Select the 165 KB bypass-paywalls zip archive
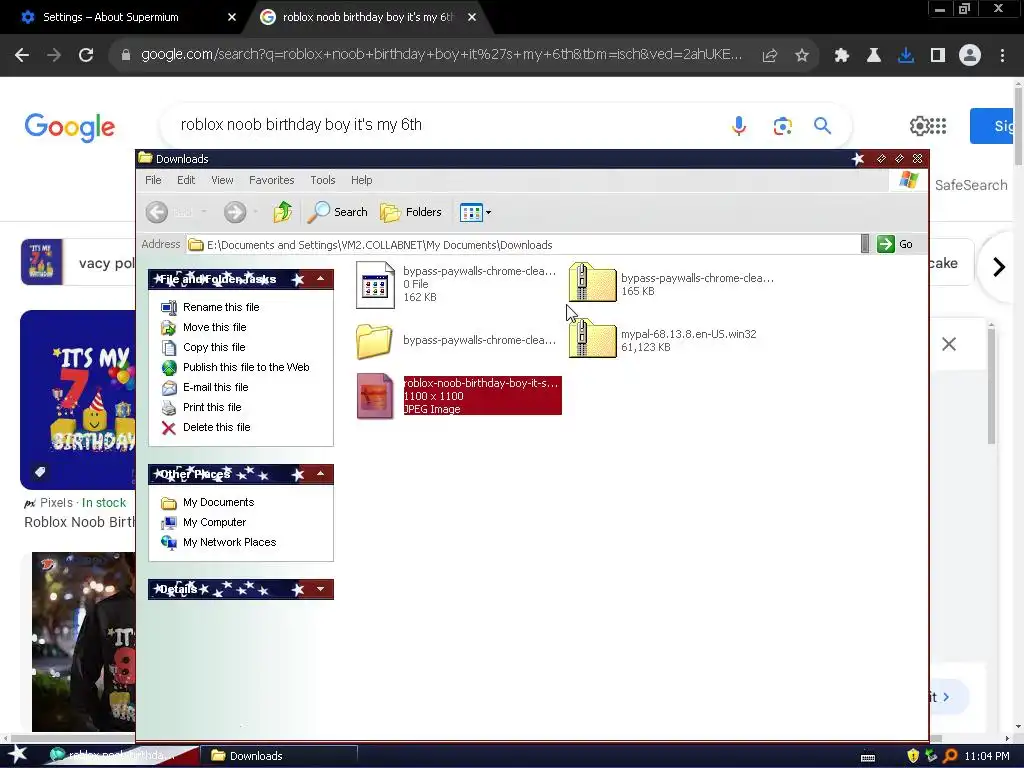 coord(592,282)
